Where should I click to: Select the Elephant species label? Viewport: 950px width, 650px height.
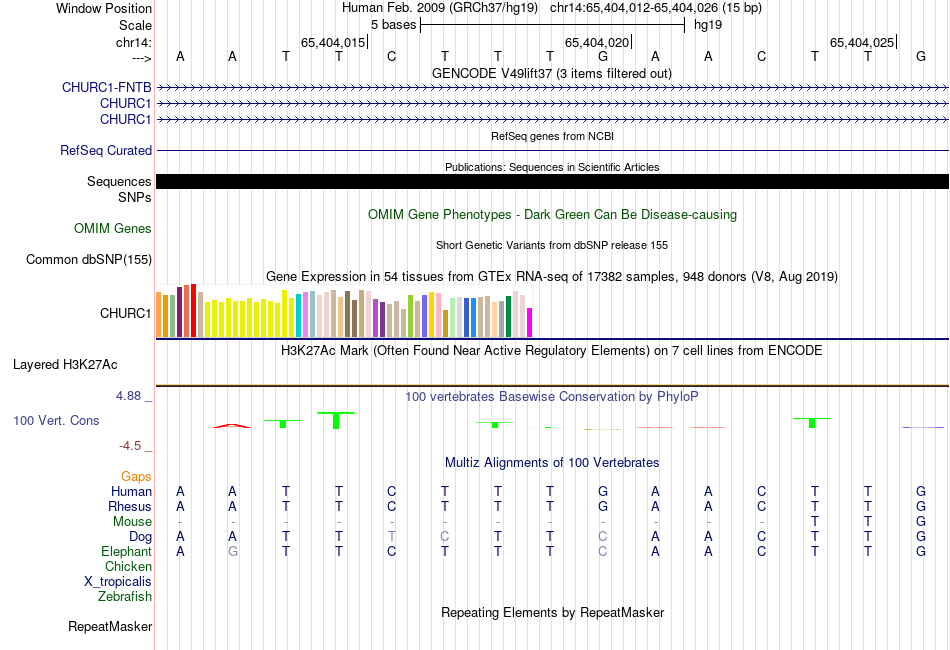[x=127, y=551]
